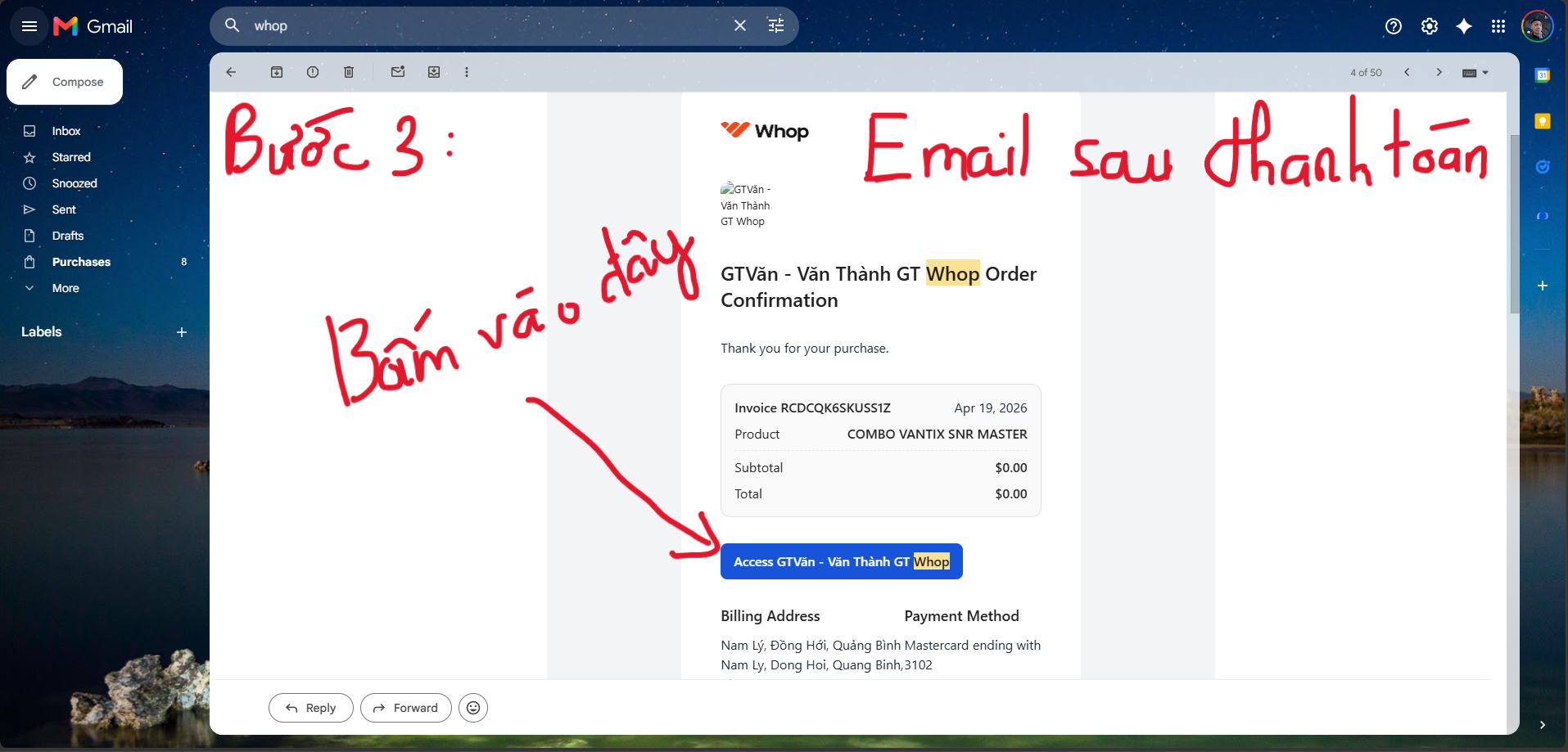Click the Labels heading
This screenshot has height=752, width=1568.
tap(42, 331)
